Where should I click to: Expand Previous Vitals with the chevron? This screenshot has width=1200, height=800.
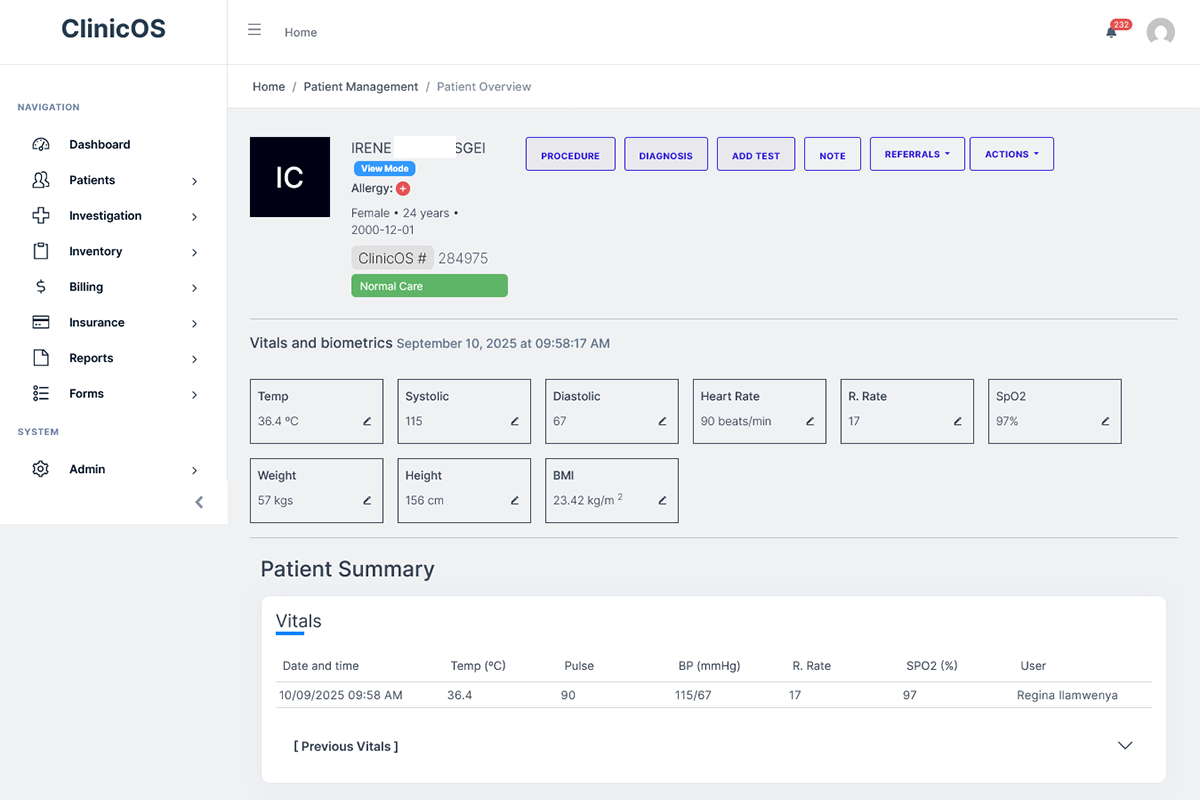(1125, 745)
